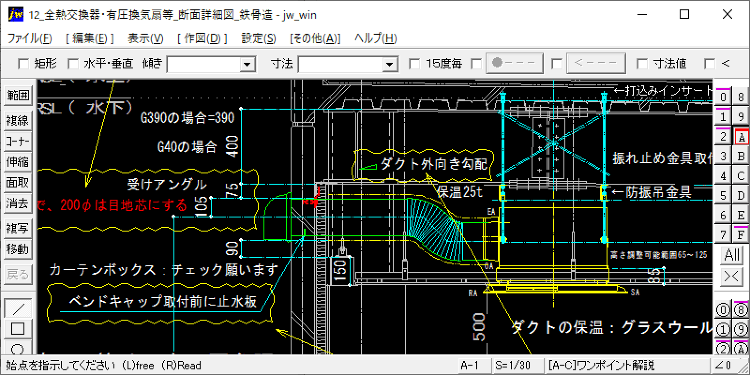Choose the コーナー corner tool
The height and width of the screenshot is (375, 750).
pos(18,141)
